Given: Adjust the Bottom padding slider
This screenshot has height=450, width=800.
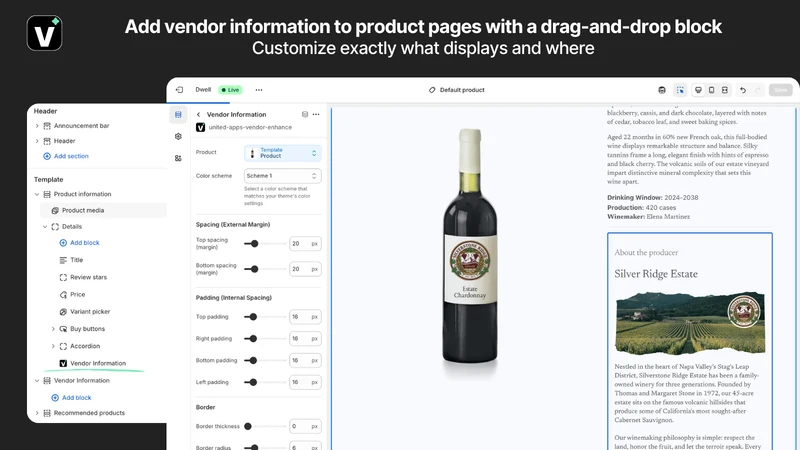Looking at the screenshot, I should pyautogui.click(x=253, y=361).
